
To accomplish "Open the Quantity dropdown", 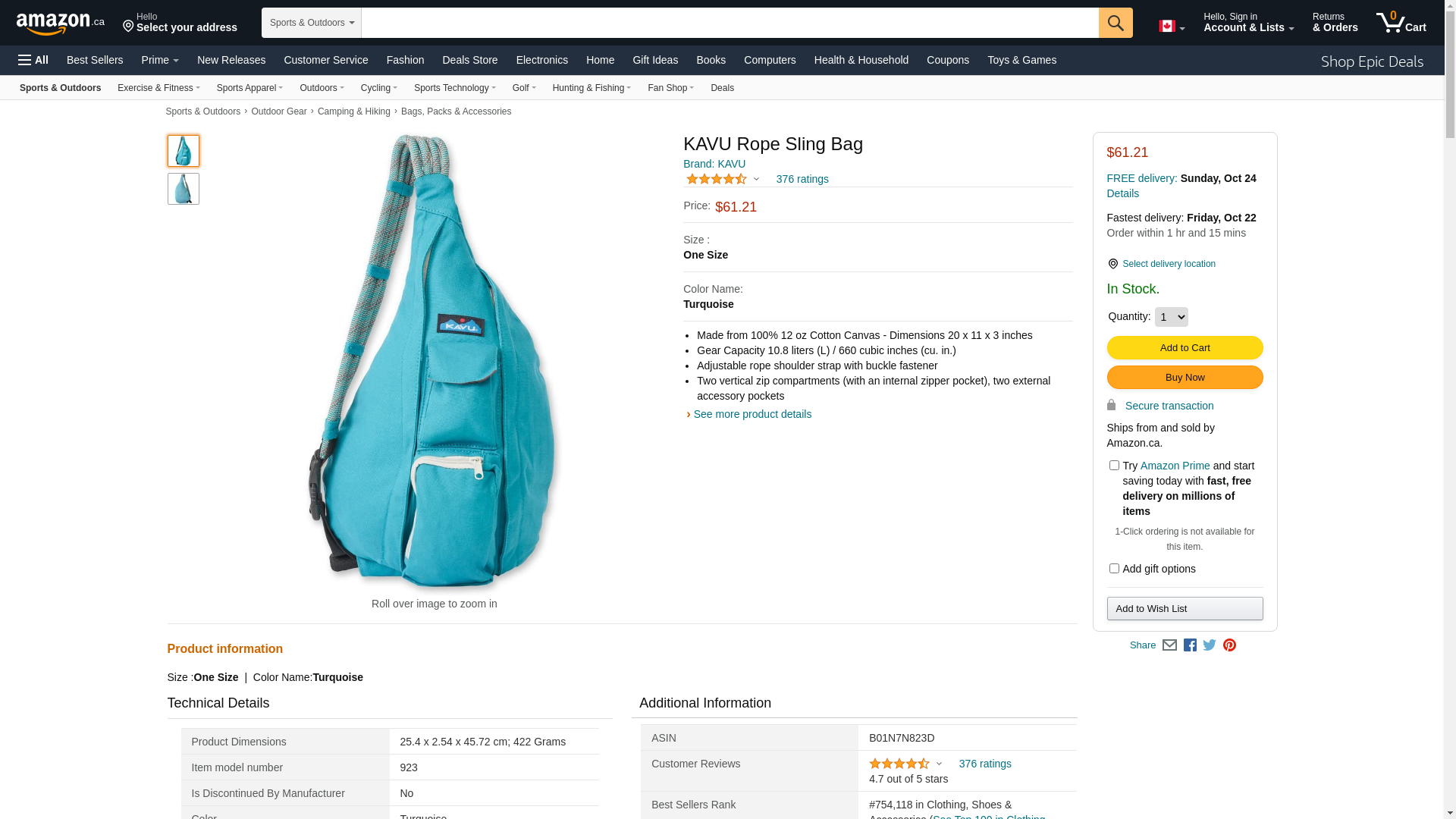I will click(1171, 317).
